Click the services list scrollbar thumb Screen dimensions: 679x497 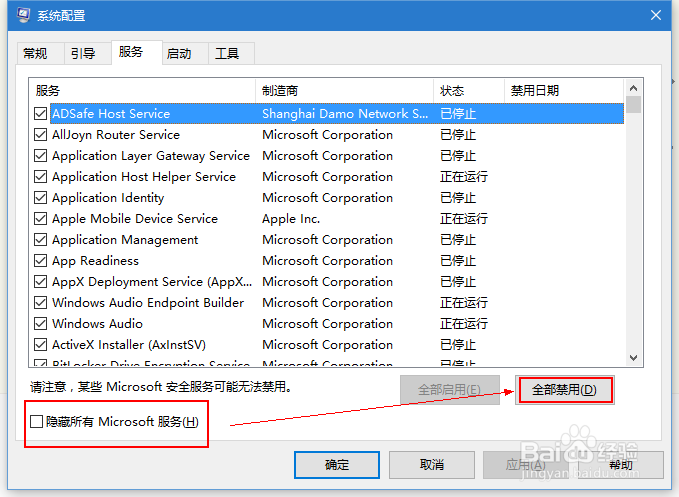click(634, 105)
